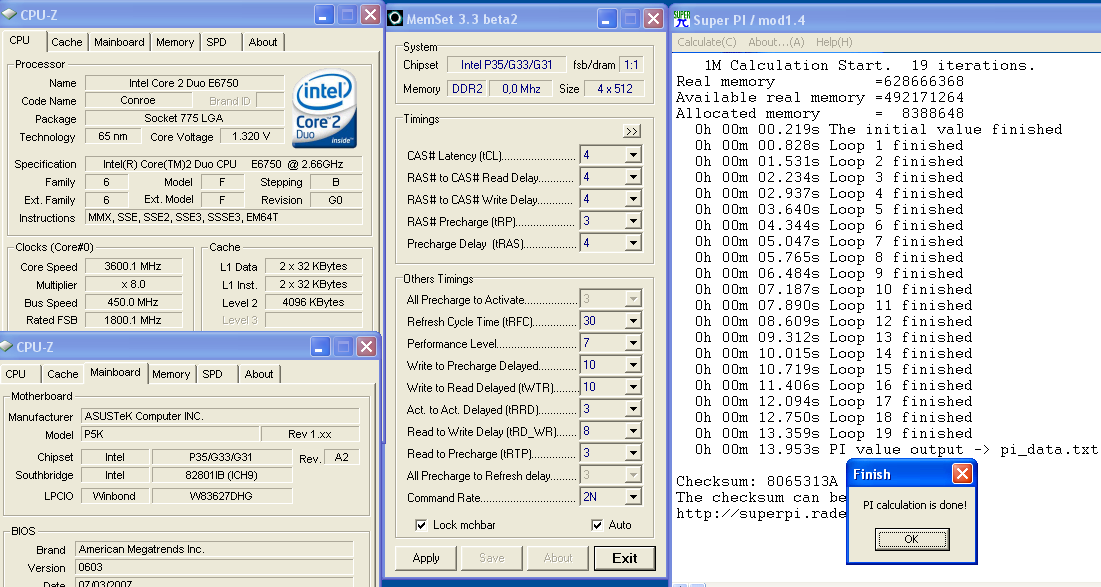
Task: Click OK in the Finish dialog
Action: (911, 539)
